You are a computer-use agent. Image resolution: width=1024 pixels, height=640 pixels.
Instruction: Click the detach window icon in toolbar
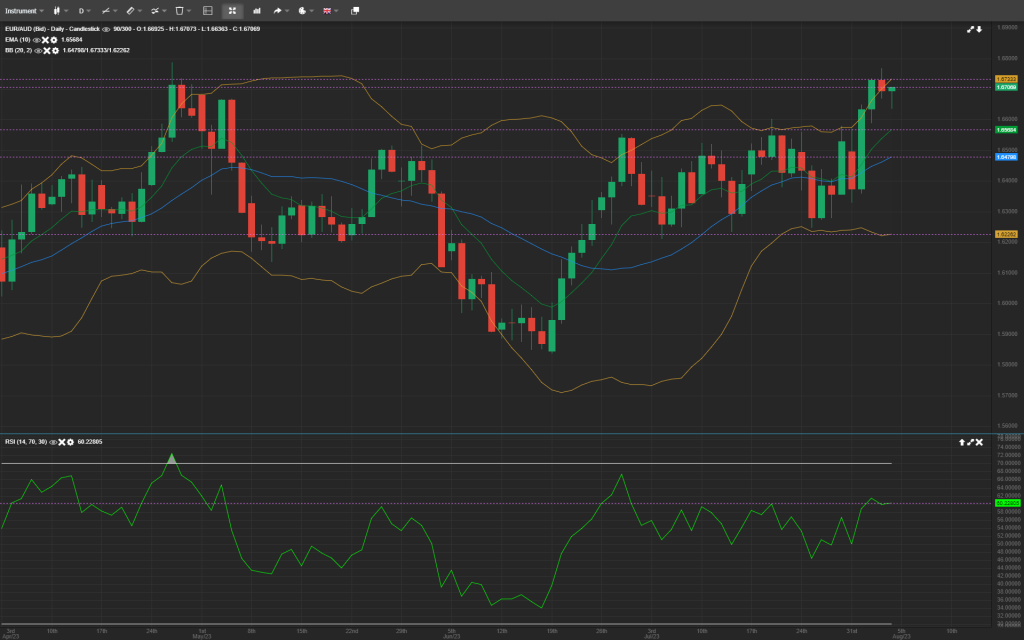[354, 10]
